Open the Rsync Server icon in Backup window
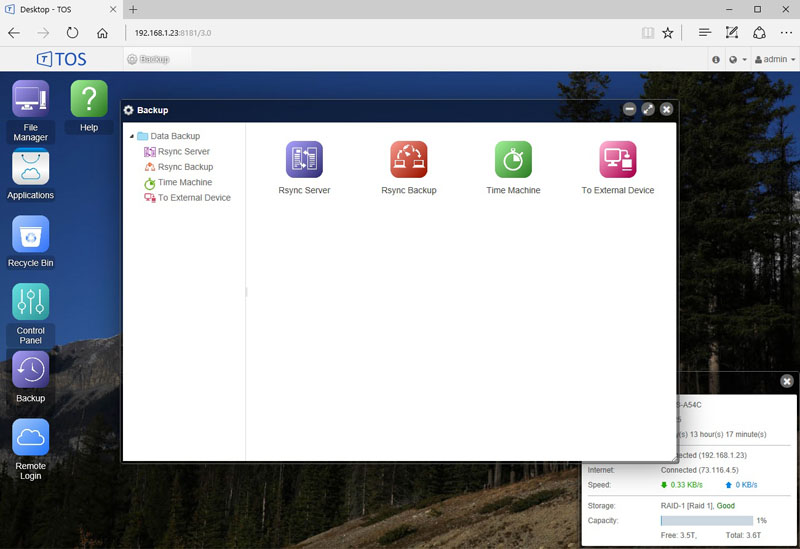The image size is (800, 549). click(x=304, y=160)
